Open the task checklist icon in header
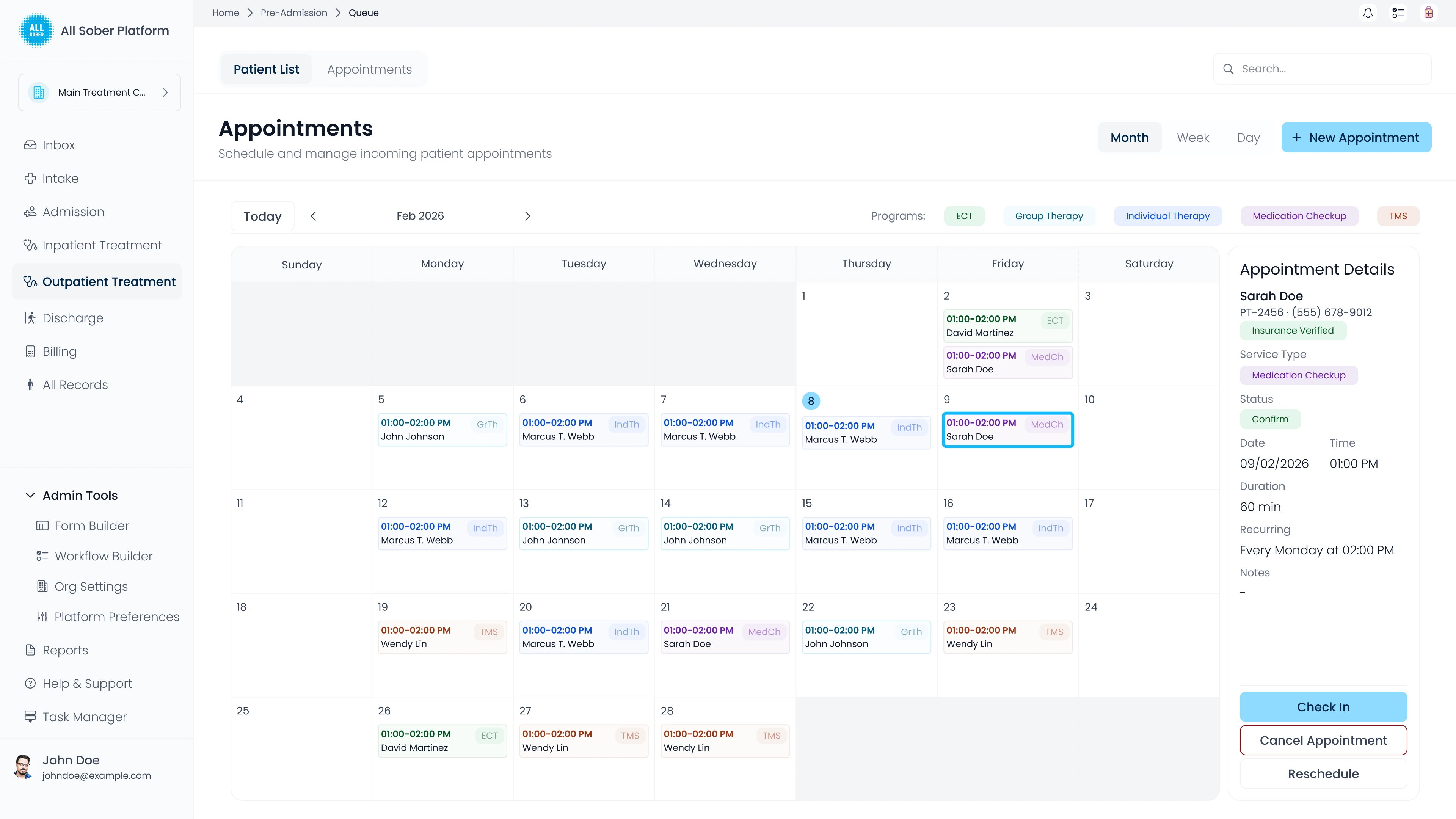 tap(1398, 13)
